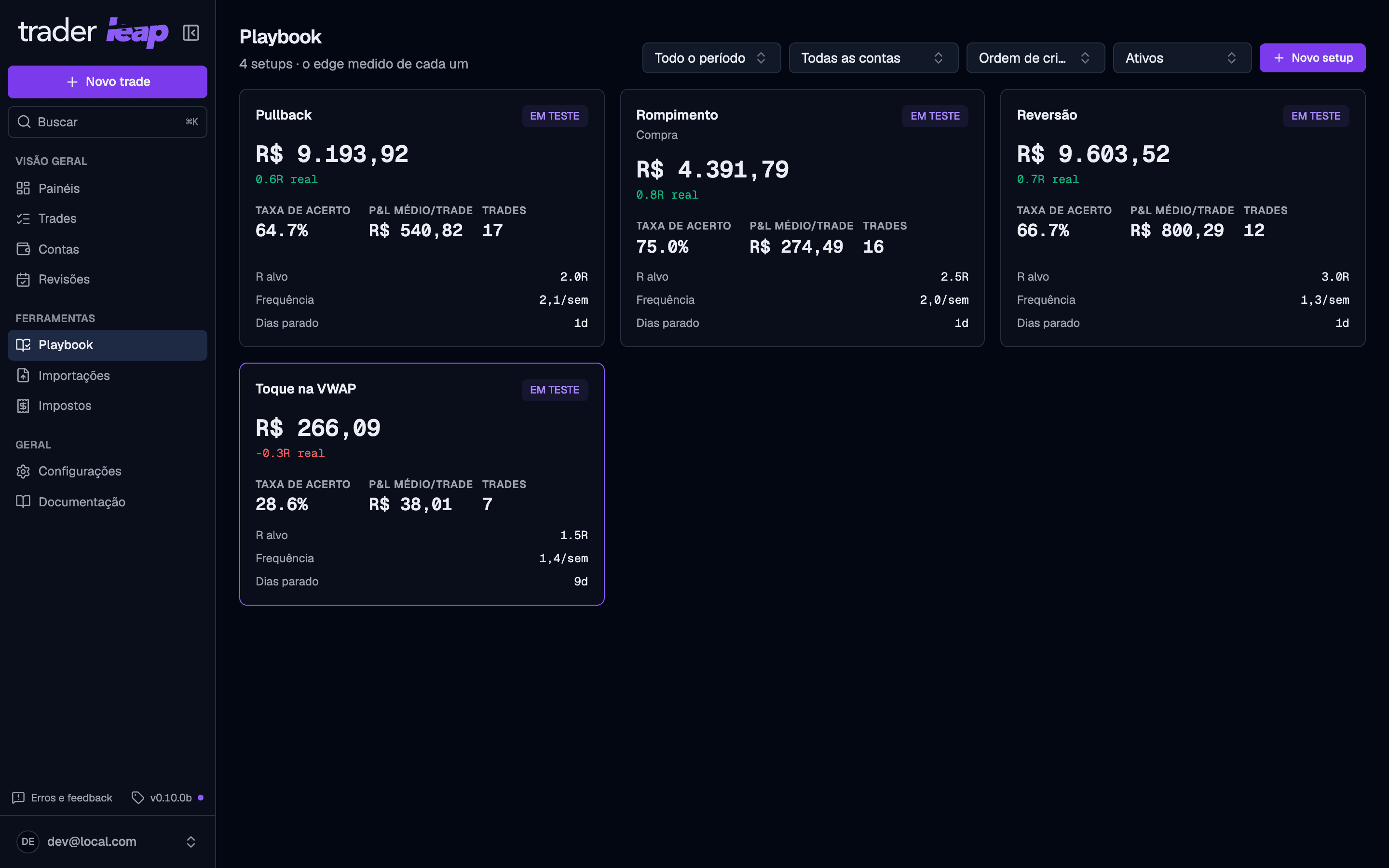Click the v0.10.0b version label
The width and height of the screenshot is (1389, 868).
pyautogui.click(x=171, y=798)
